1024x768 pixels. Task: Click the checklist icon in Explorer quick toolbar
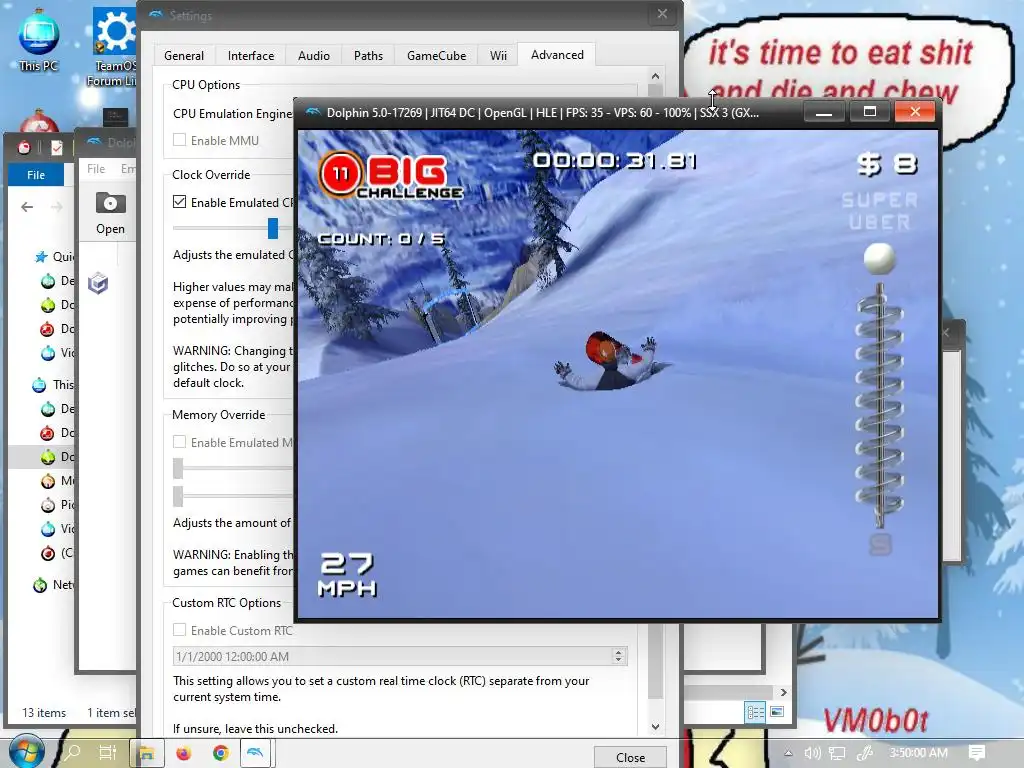point(57,148)
